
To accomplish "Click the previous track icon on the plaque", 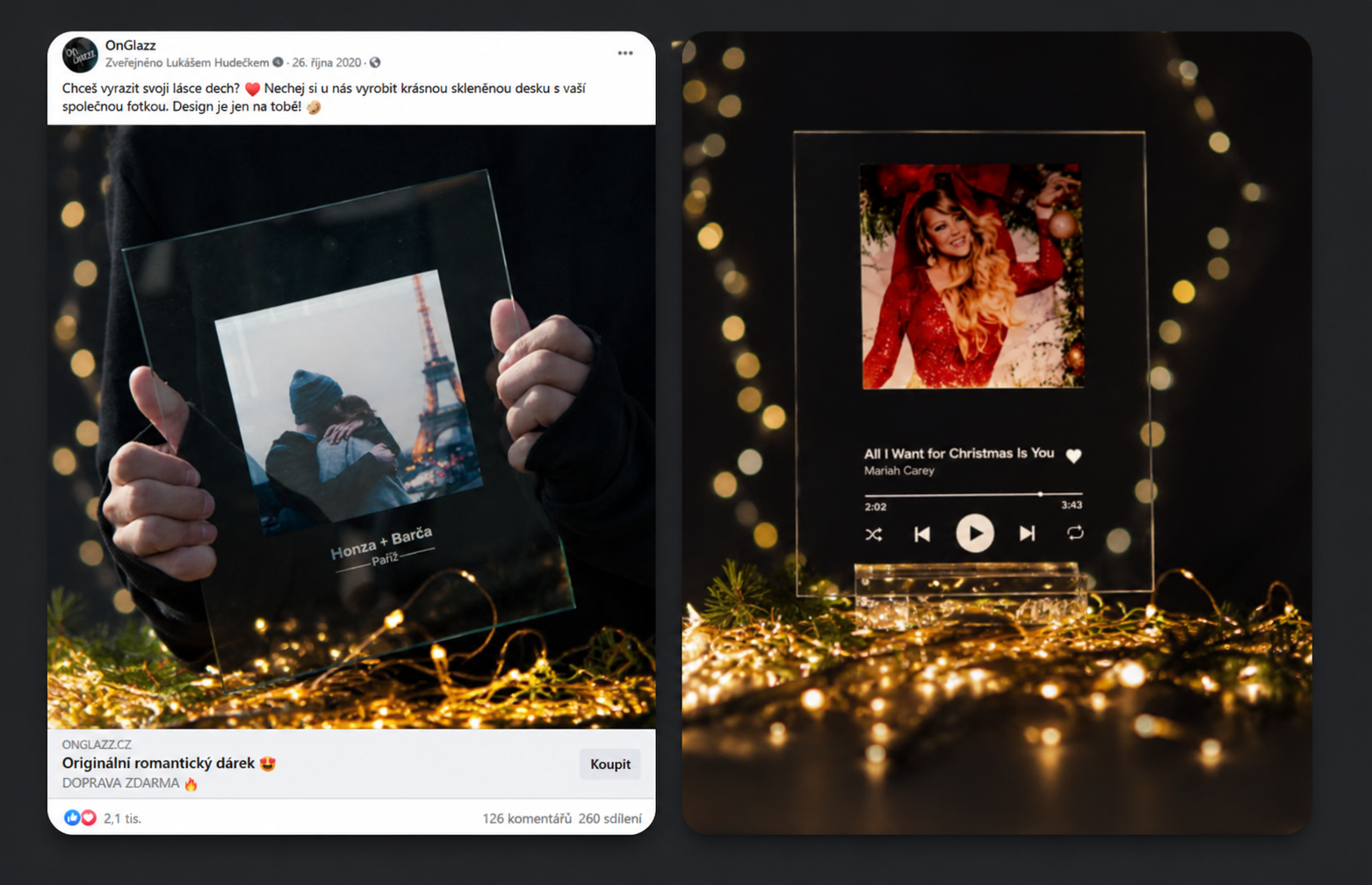I will pyautogui.click(x=921, y=534).
